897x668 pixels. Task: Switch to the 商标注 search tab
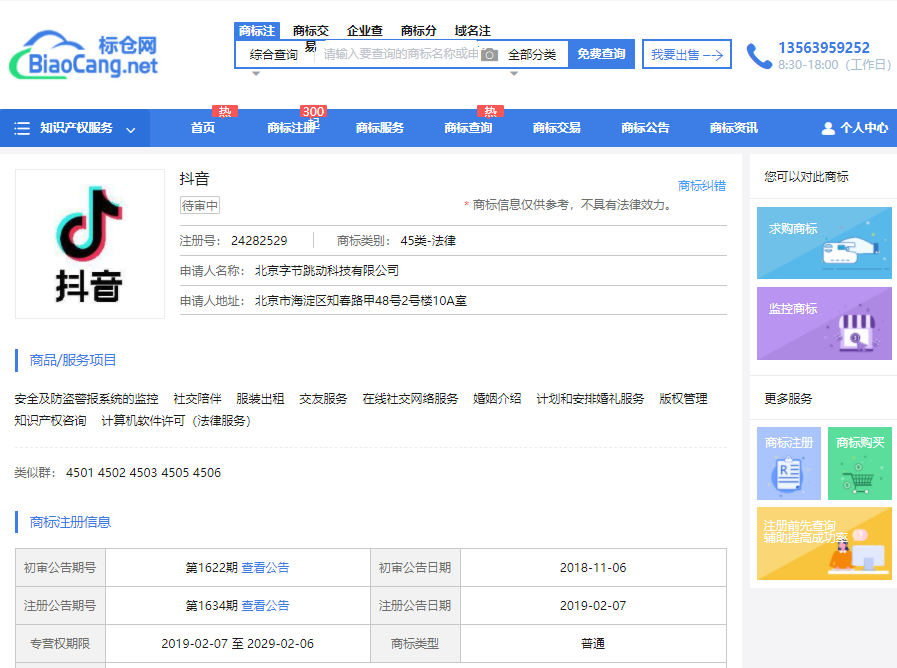pos(257,31)
